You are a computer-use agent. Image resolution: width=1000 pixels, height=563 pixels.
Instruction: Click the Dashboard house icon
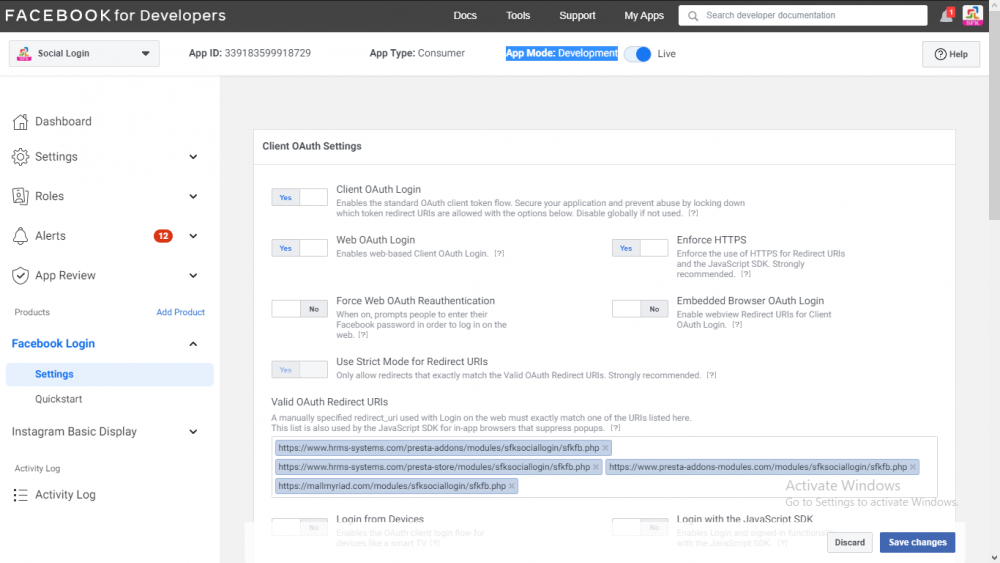point(20,122)
